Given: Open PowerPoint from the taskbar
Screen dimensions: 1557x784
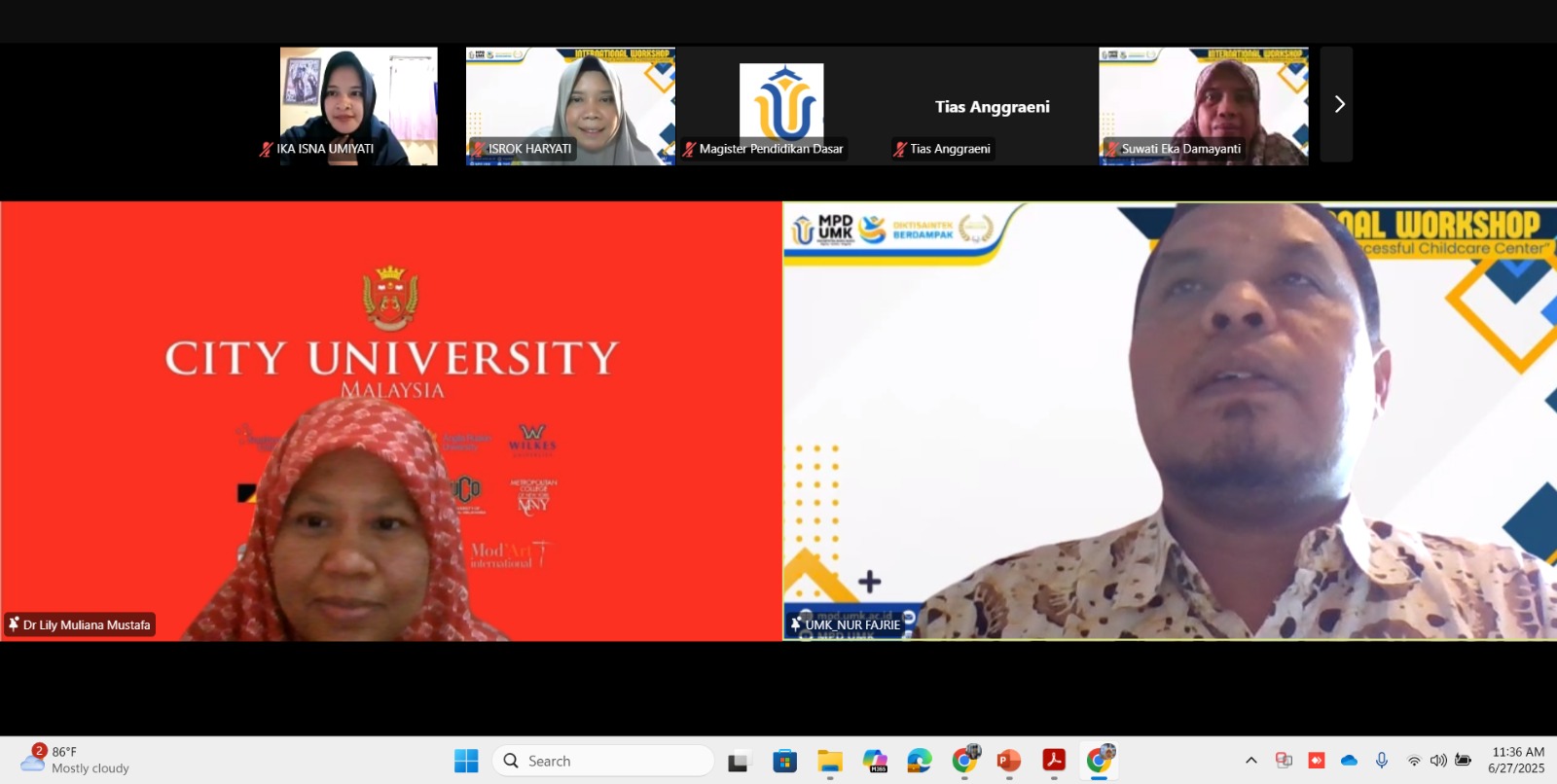Looking at the screenshot, I should [1009, 761].
